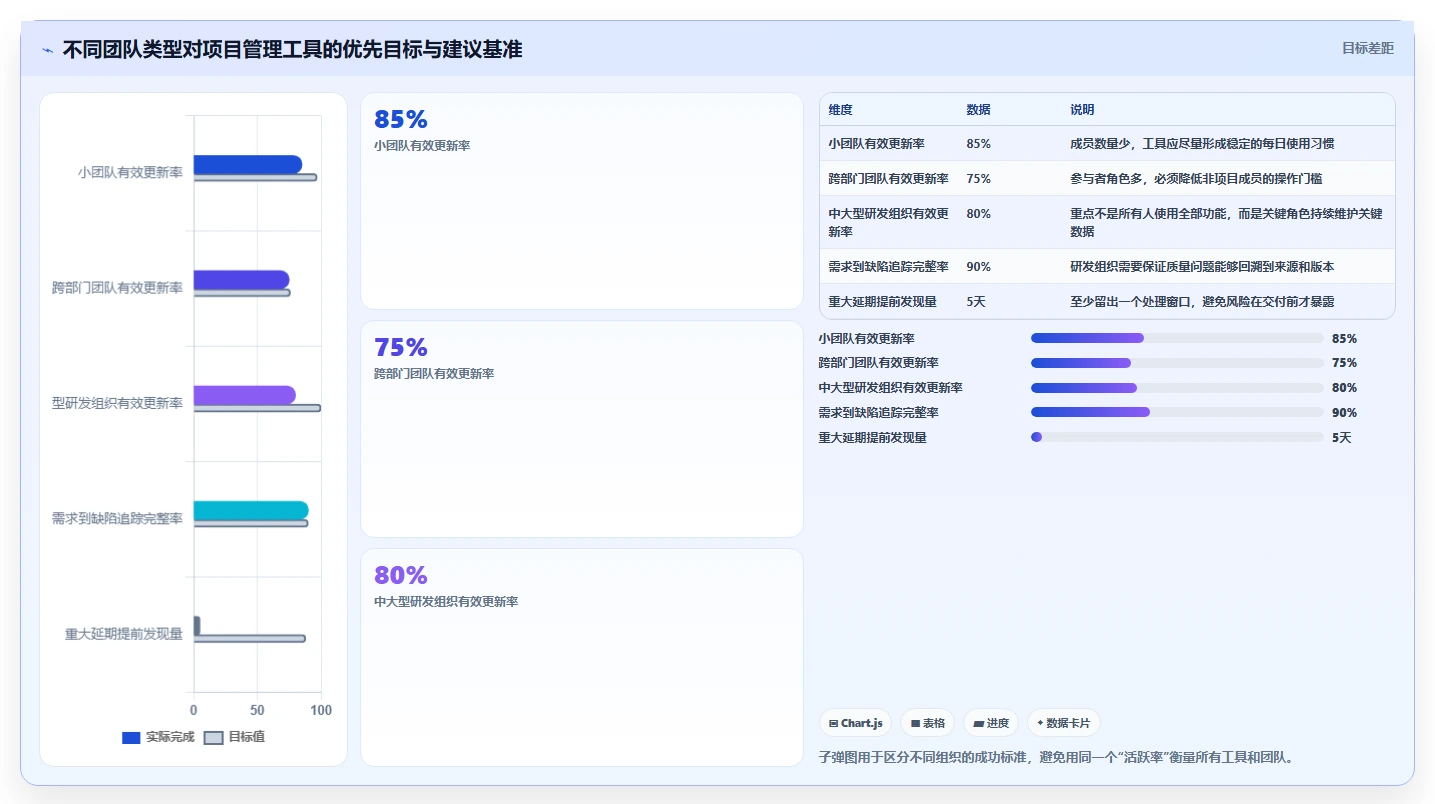This screenshot has width=1435, height=804.
Task: Click the 跨部门团队有效更新率 progress bar showing 75%
Action: (1177, 363)
